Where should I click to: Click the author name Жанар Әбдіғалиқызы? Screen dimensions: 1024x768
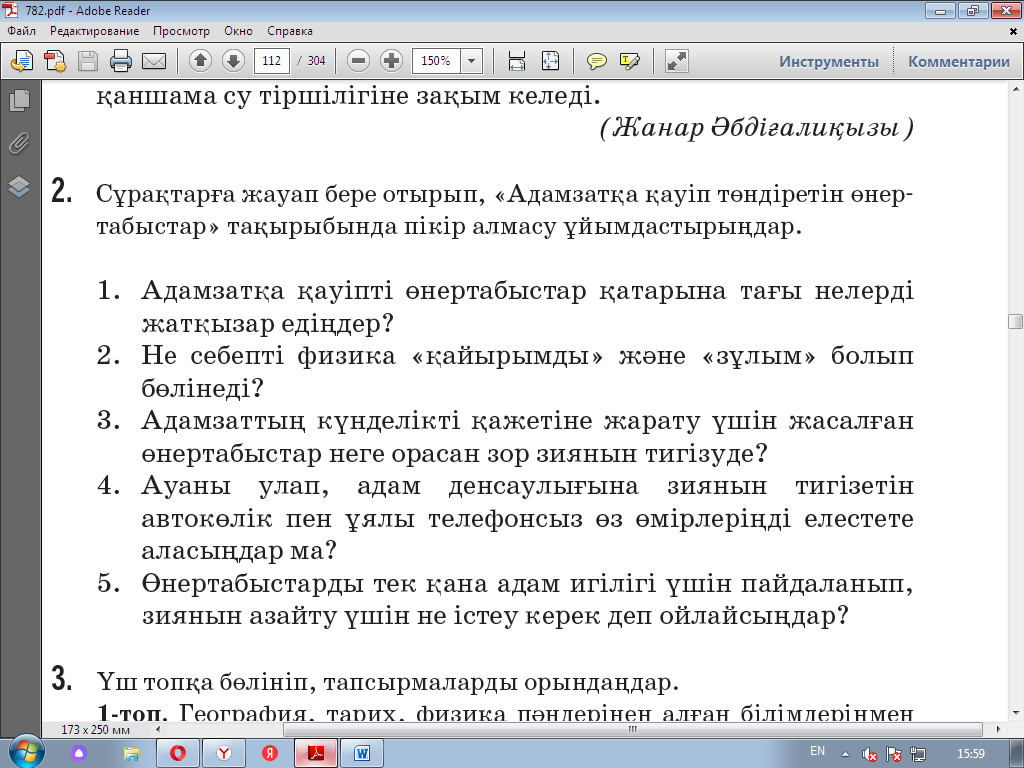point(756,127)
